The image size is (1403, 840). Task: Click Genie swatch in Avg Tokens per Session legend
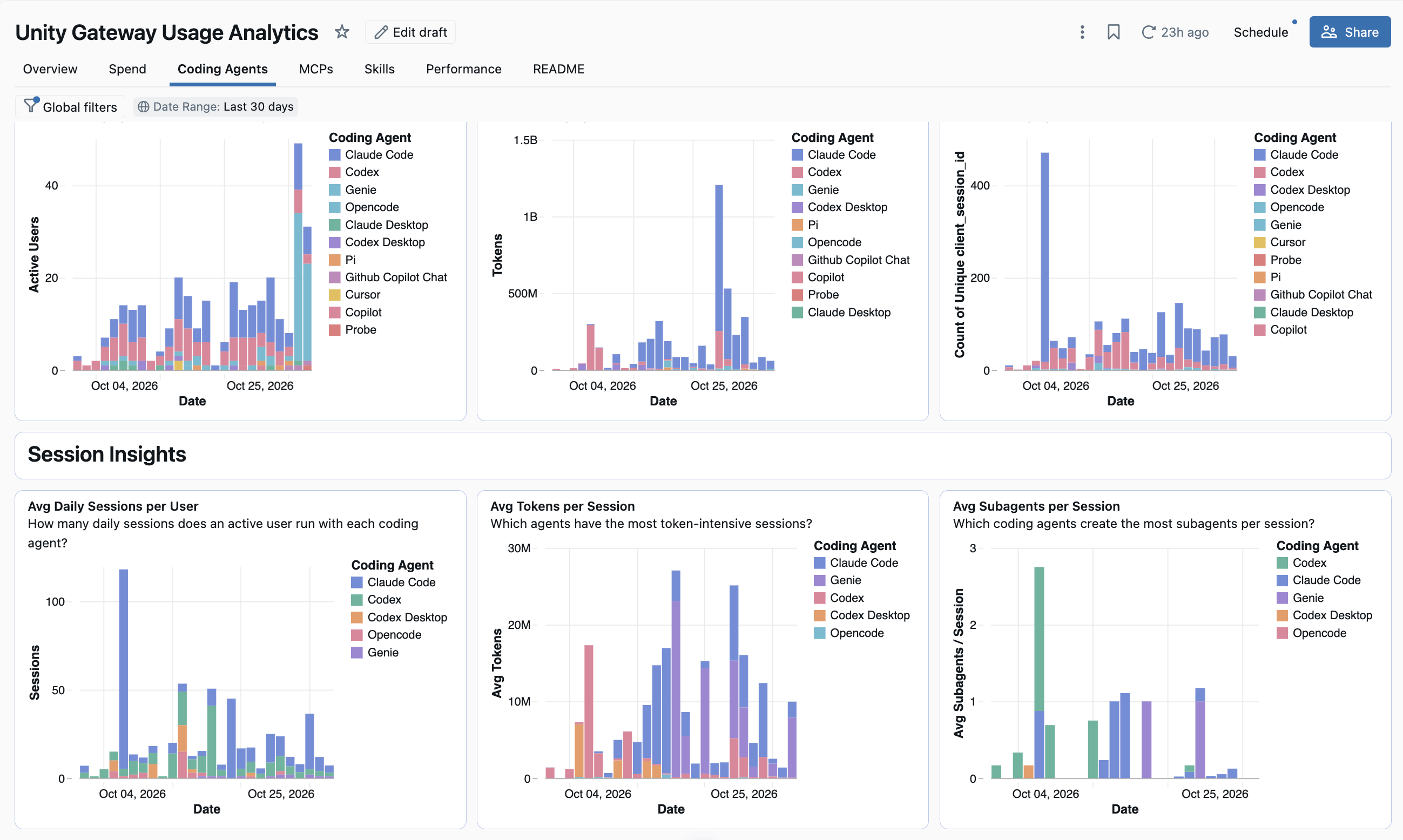click(x=819, y=581)
